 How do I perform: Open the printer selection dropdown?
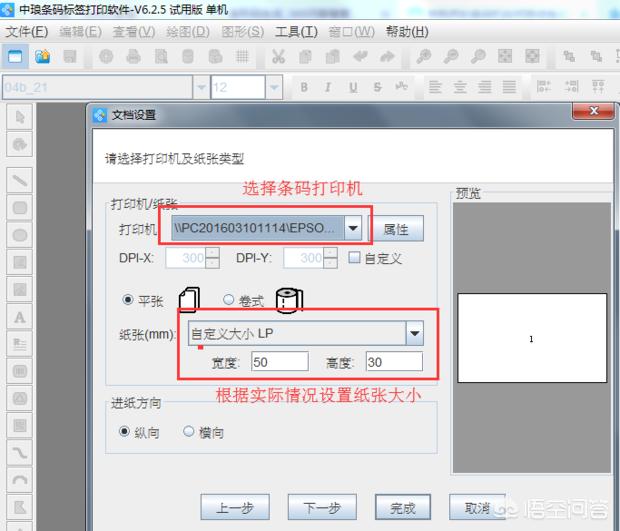(x=353, y=228)
